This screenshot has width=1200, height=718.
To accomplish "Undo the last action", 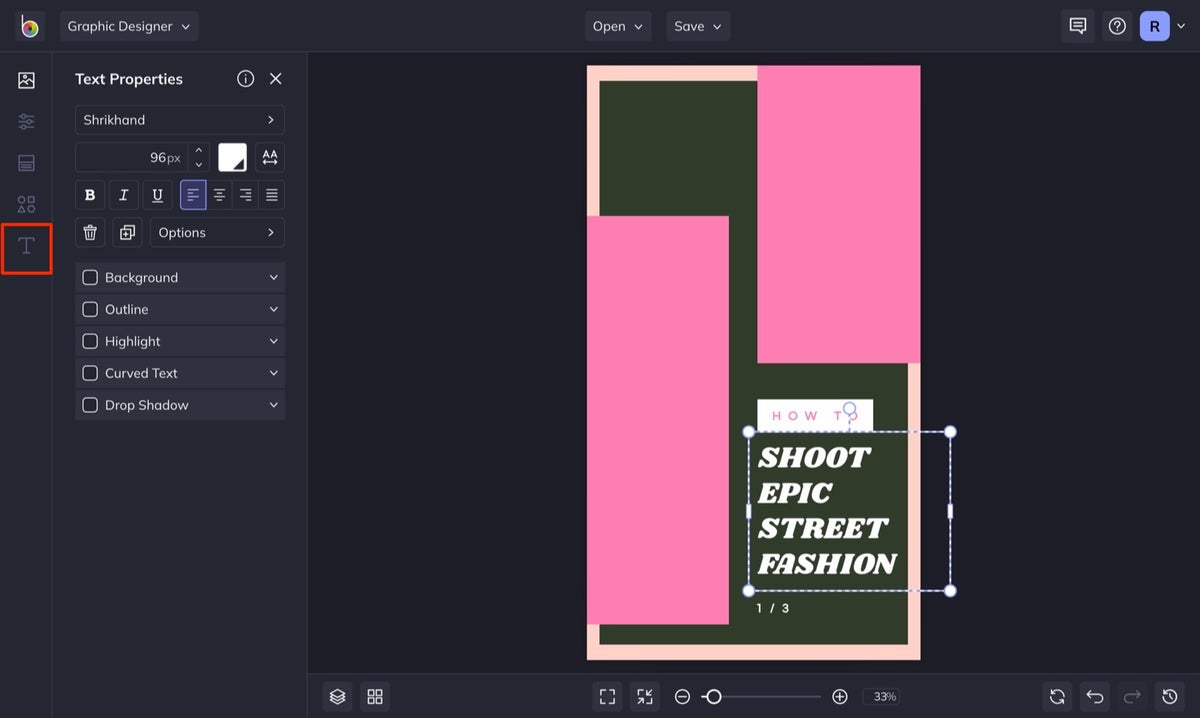I will (x=1094, y=696).
